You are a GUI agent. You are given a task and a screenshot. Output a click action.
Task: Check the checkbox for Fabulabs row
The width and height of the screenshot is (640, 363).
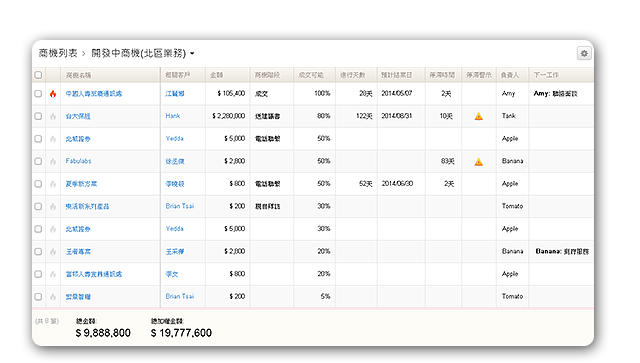coord(38,161)
